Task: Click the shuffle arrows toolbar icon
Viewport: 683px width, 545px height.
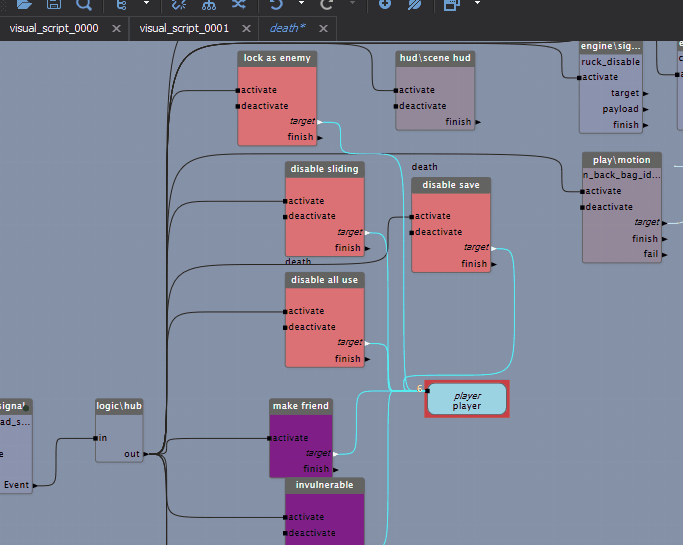Action: (239, 4)
